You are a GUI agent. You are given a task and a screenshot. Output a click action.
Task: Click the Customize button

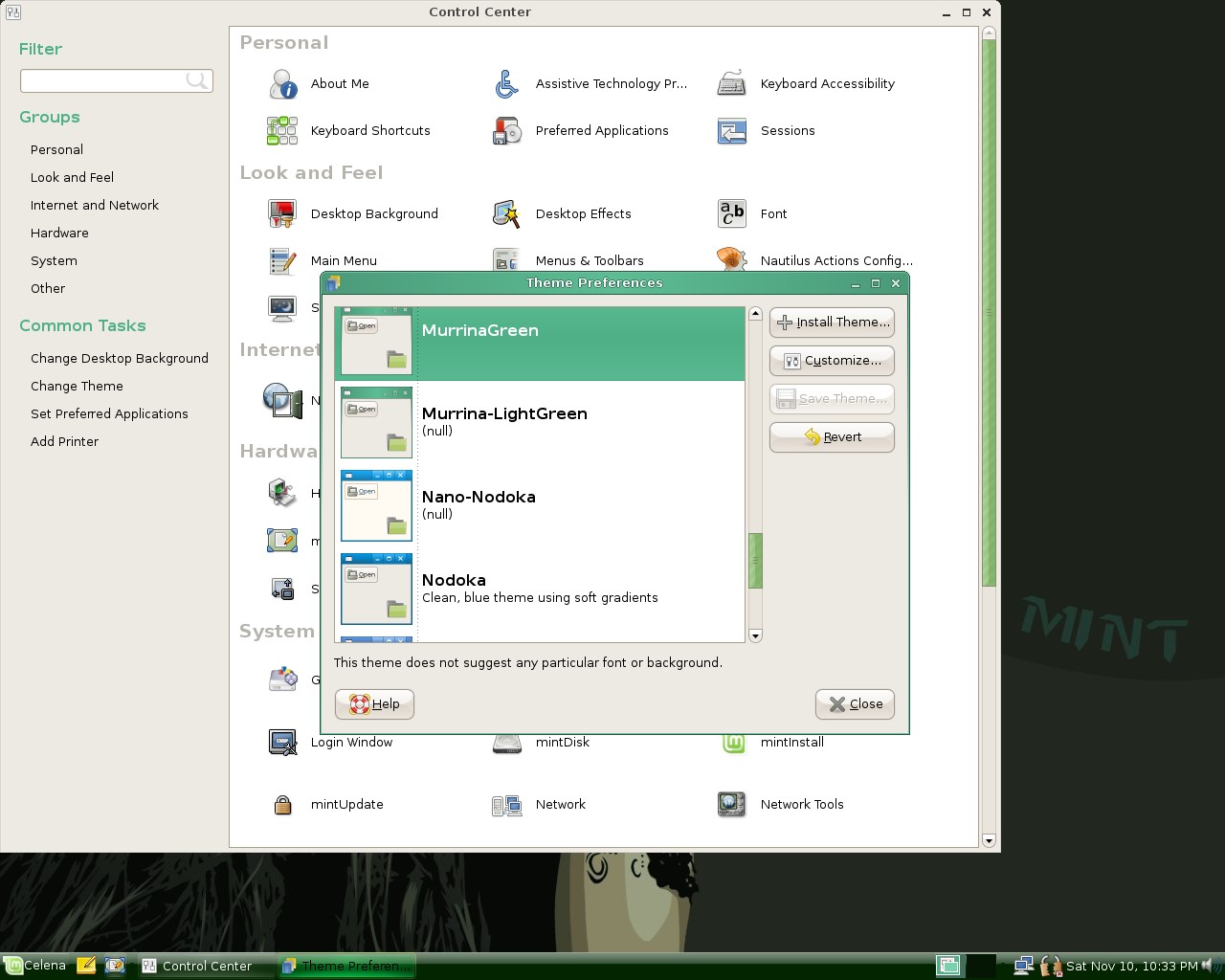(832, 361)
